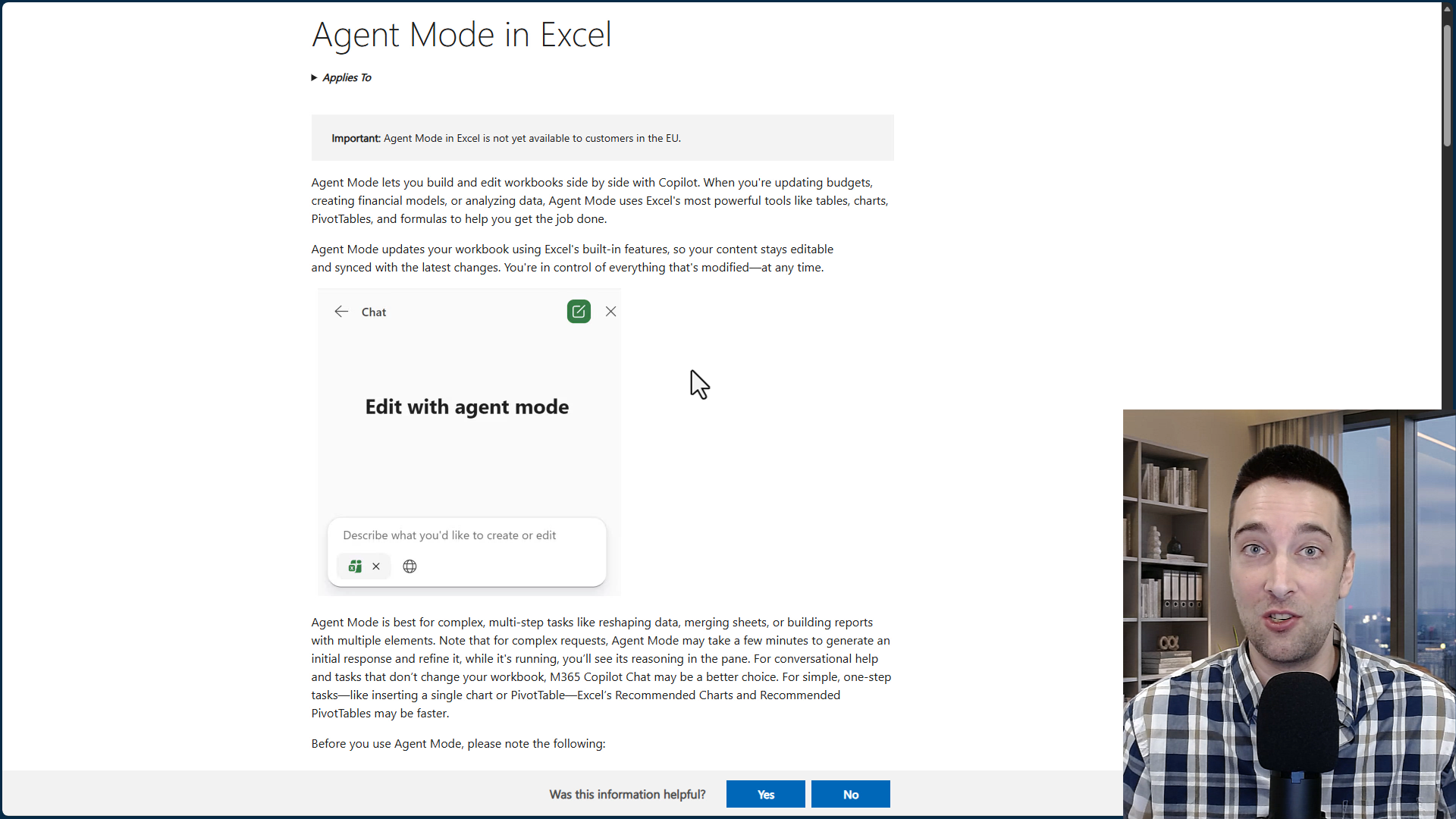The height and width of the screenshot is (819, 1456).
Task: Remove the Excel attachment chip with X
Action: click(376, 566)
